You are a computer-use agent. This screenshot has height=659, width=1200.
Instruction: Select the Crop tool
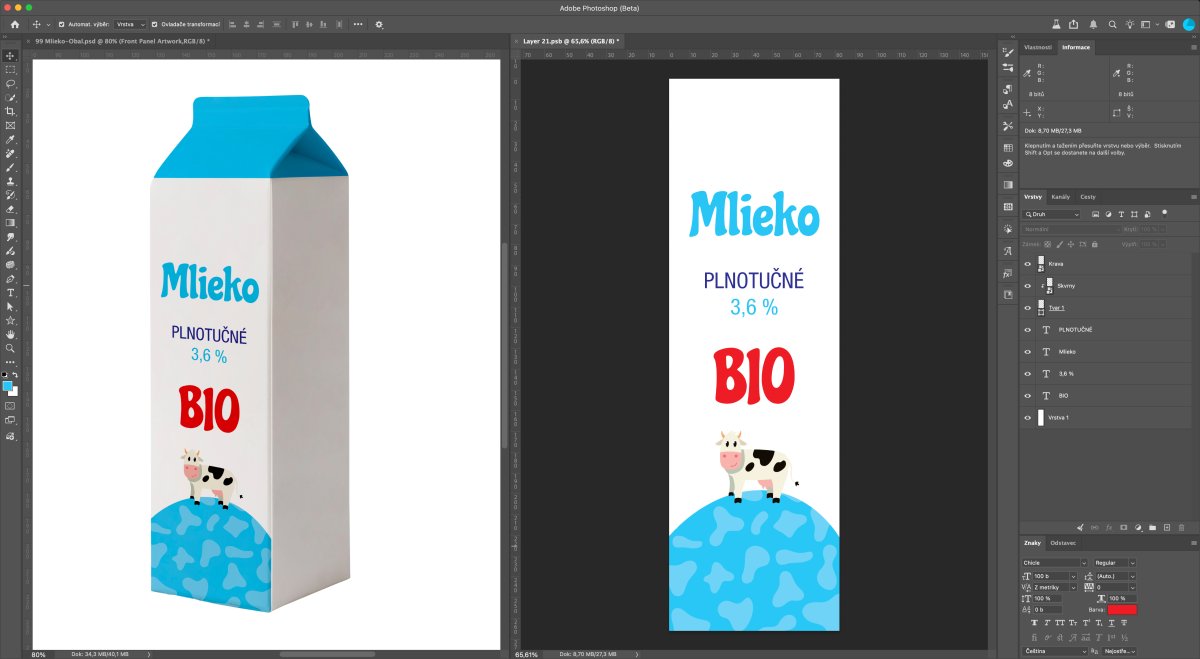click(10, 112)
